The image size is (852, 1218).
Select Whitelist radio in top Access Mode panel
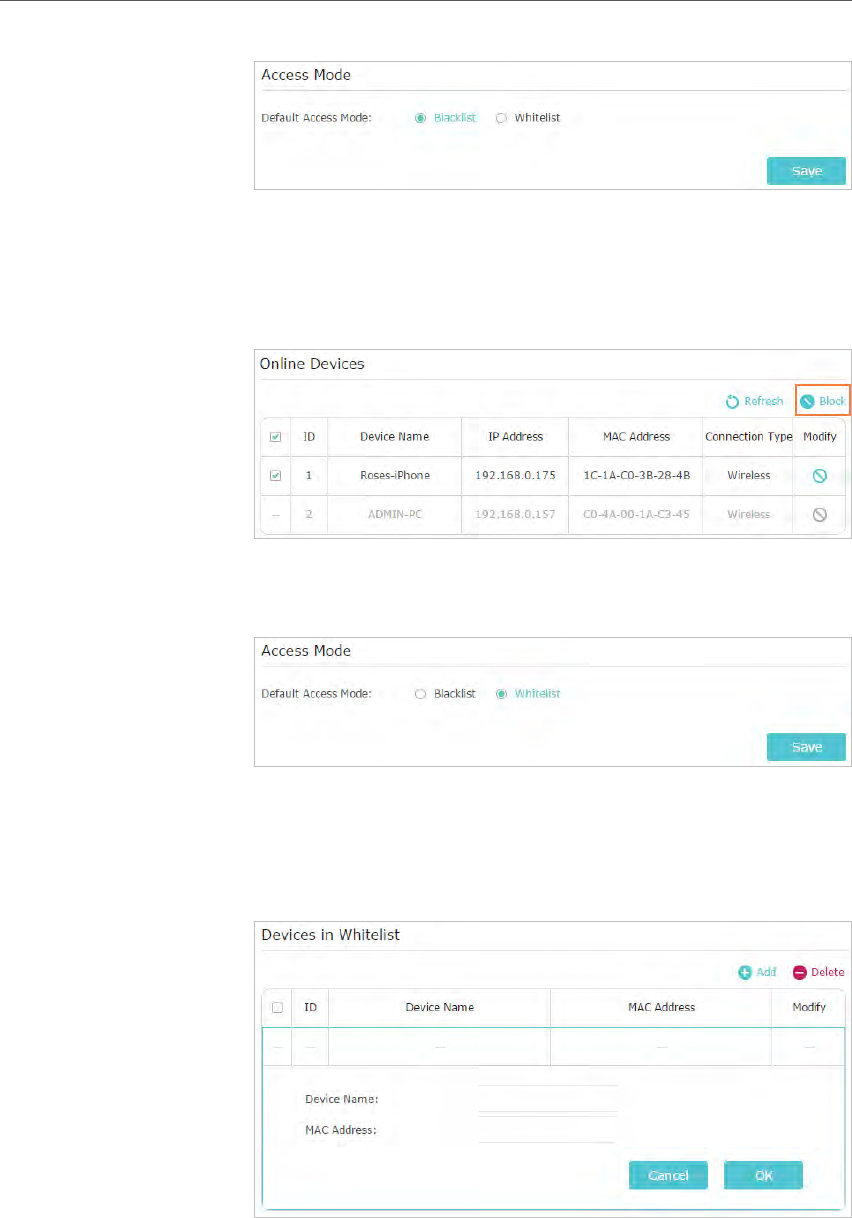pos(501,118)
